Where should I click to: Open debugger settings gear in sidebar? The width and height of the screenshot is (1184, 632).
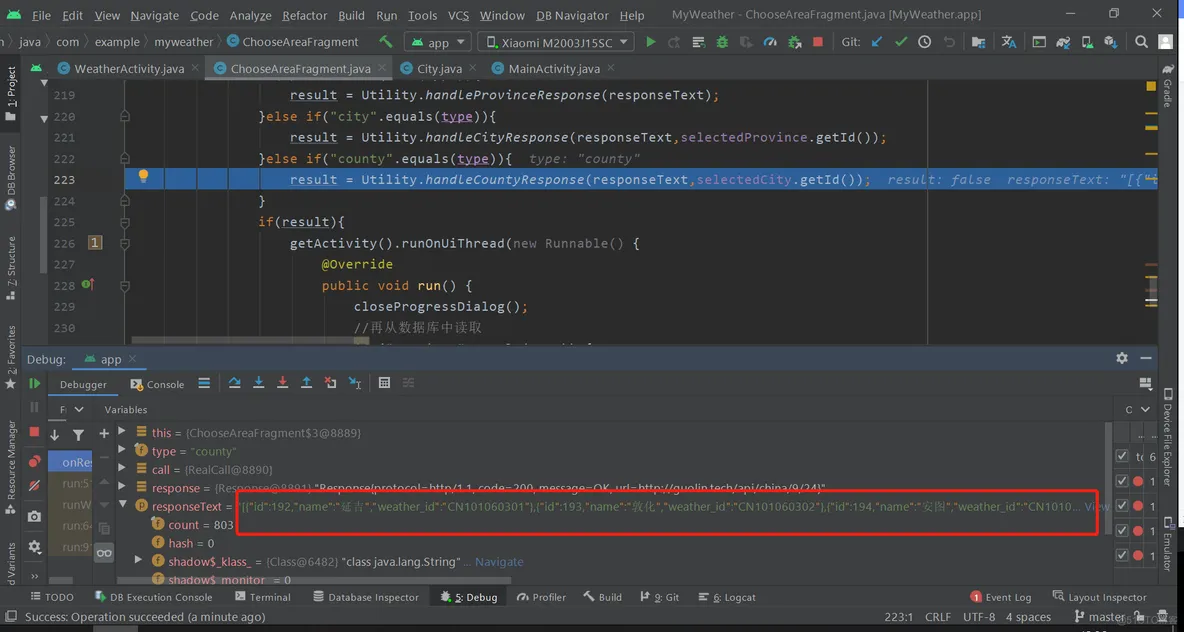[34, 547]
